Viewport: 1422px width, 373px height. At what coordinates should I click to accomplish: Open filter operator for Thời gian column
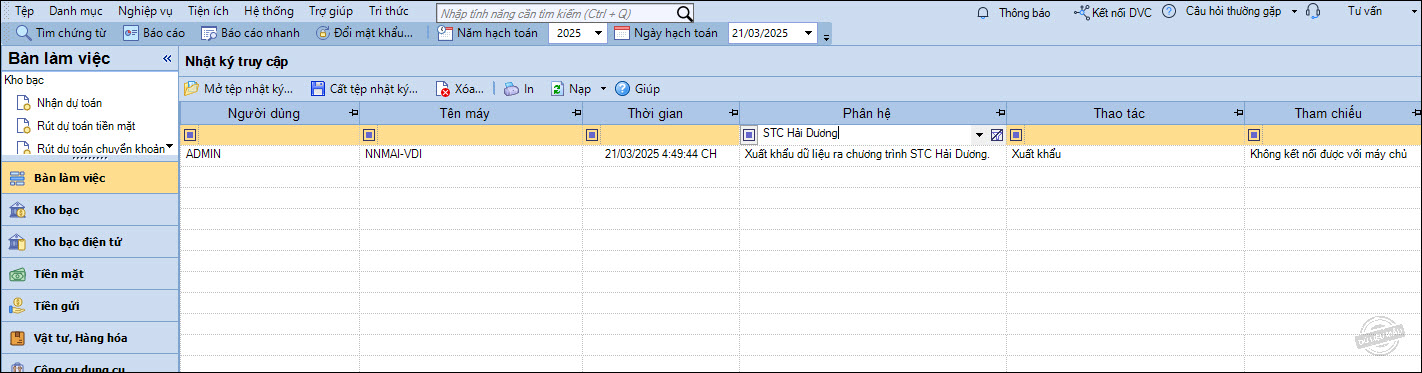(x=592, y=135)
